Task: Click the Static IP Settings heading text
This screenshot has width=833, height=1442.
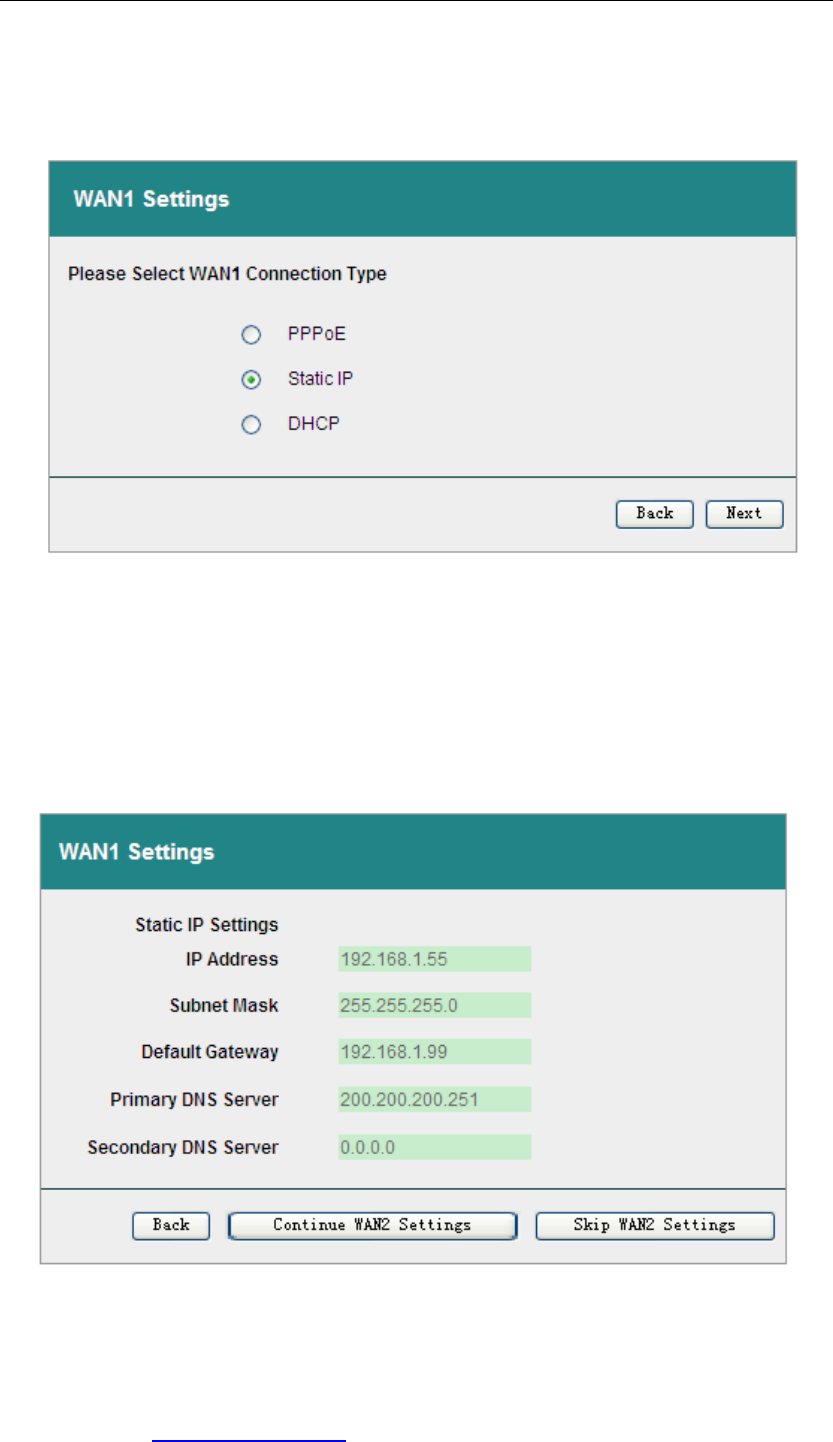Action: (207, 924)
